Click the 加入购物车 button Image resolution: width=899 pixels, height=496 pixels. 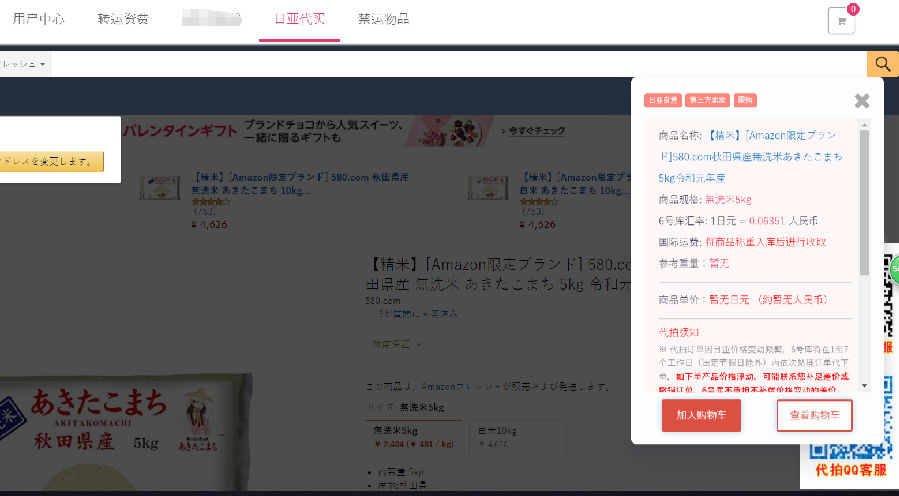point(701,415)
